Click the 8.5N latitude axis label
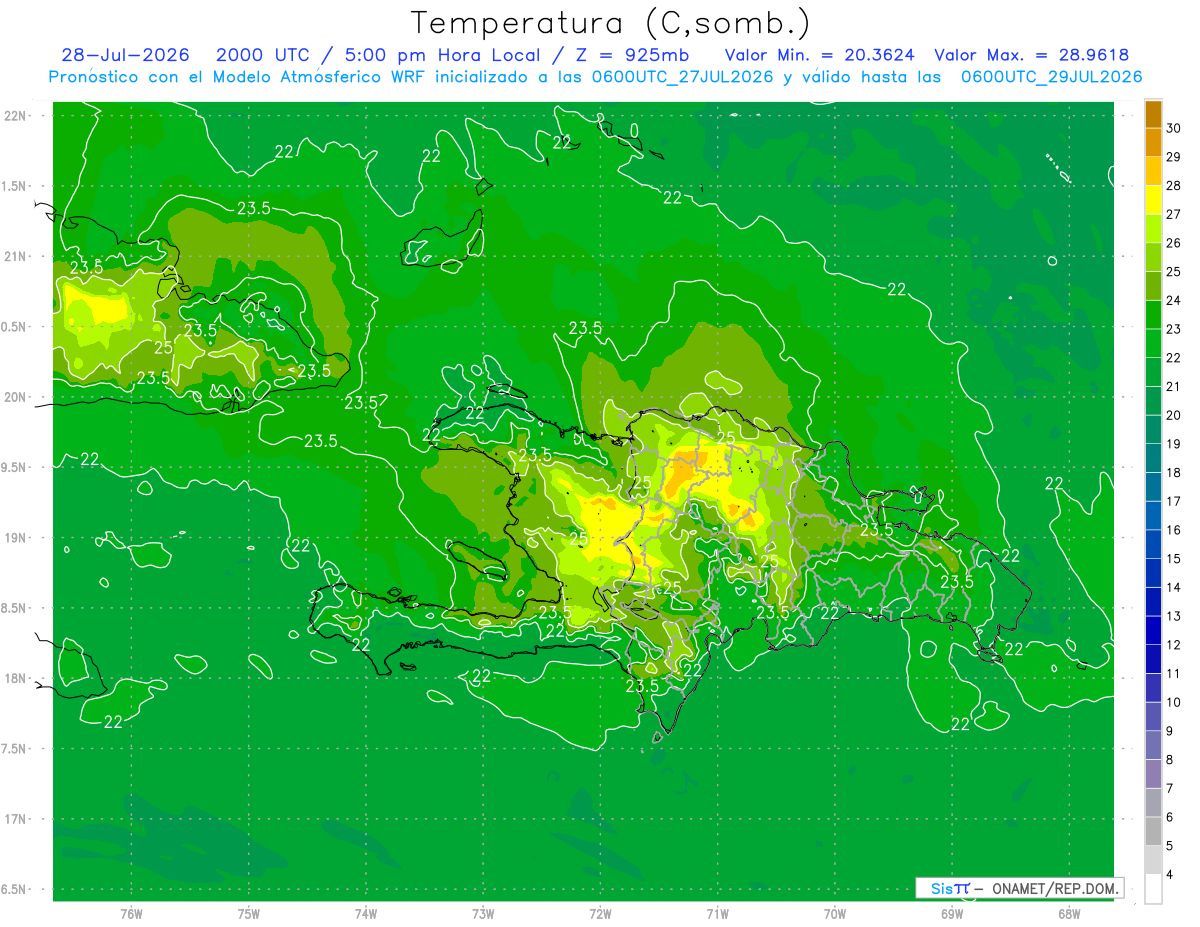This screenshot has width=1200, height=927. coord(15,608)
